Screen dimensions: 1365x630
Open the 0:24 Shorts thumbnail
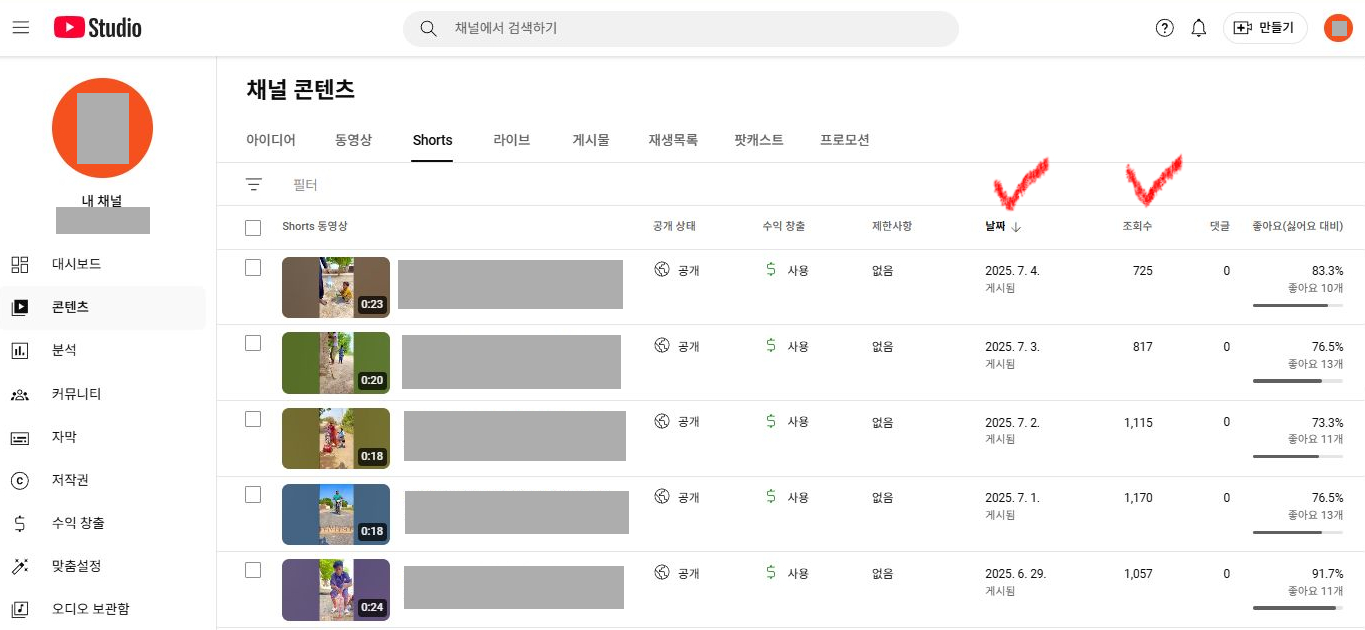[x=336, y=590]
